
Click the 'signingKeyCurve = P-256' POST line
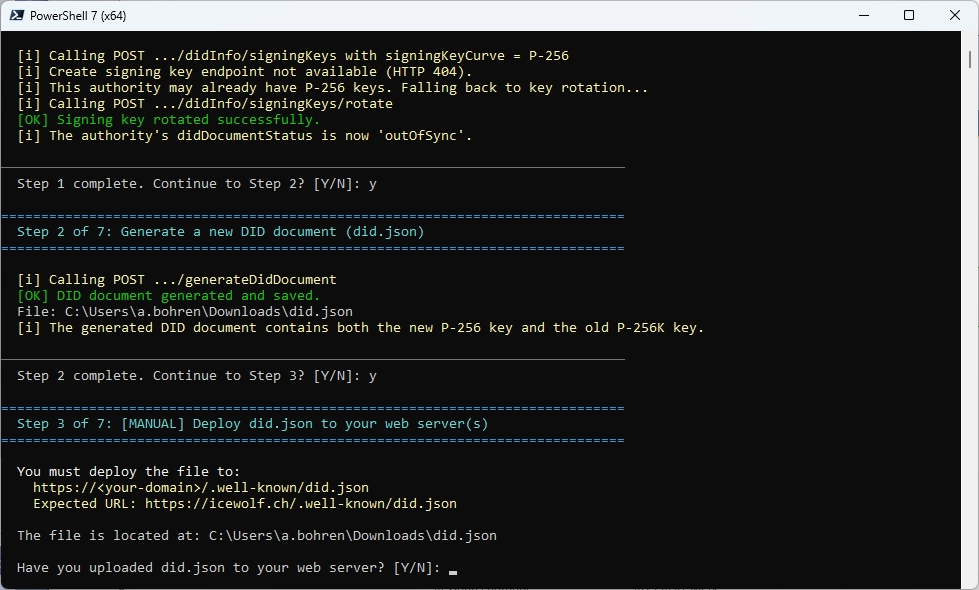(292, 56)
